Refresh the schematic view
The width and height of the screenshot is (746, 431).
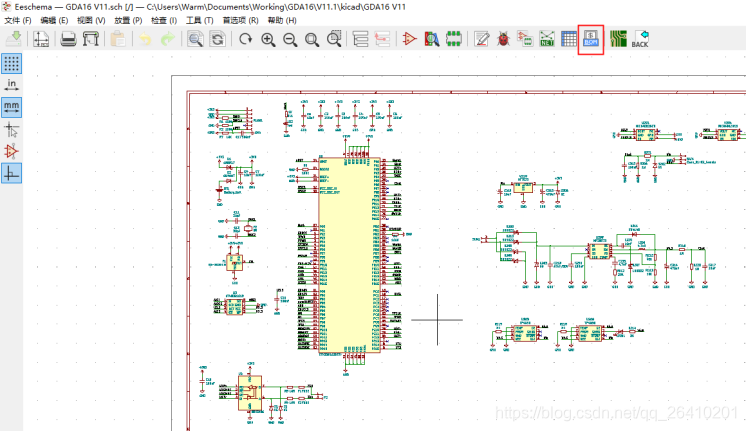(x=245, y=39)
